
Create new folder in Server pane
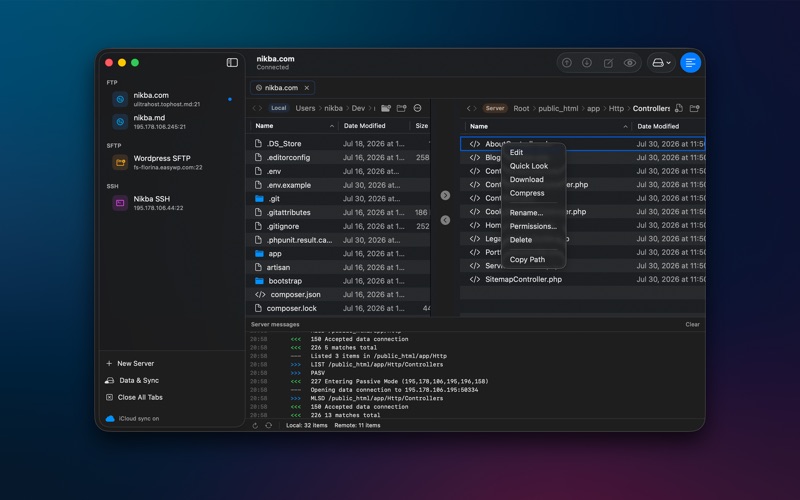(x=694, y=108)
